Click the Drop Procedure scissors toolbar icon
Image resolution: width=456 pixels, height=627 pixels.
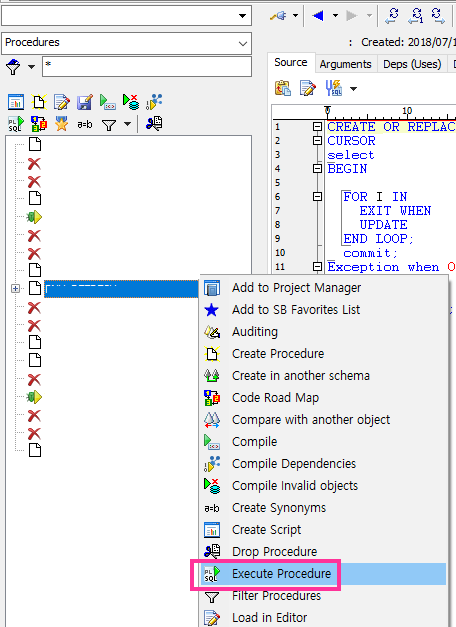[x=154, y=124]
